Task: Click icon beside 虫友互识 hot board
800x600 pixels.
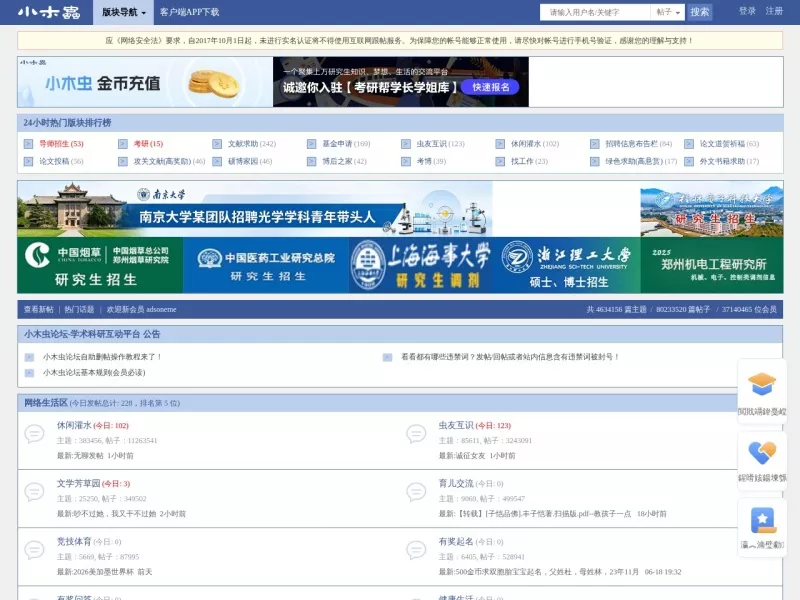Action: point(406,144)
